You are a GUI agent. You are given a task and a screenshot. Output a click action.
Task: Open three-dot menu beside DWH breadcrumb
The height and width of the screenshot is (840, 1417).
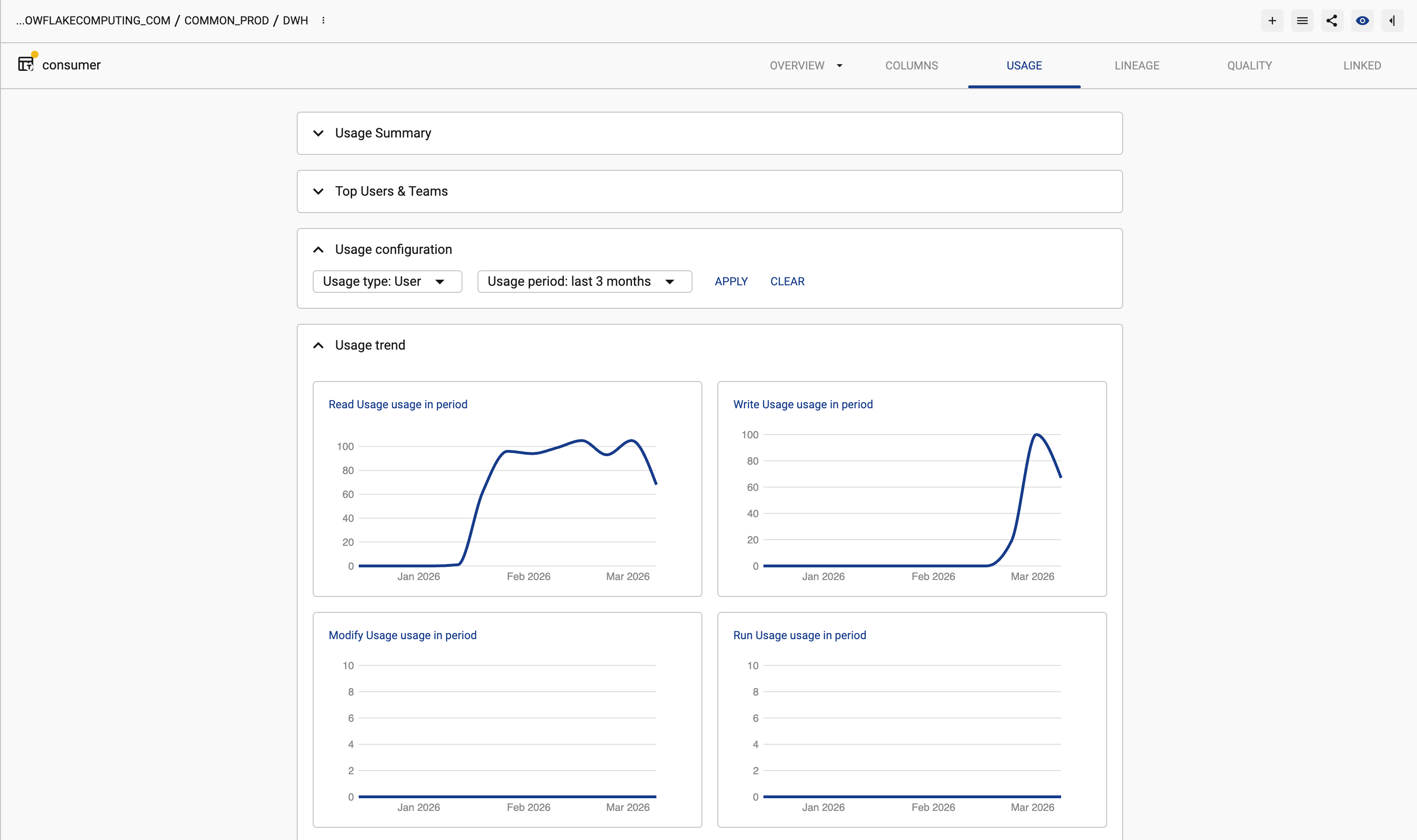[323, 20]
